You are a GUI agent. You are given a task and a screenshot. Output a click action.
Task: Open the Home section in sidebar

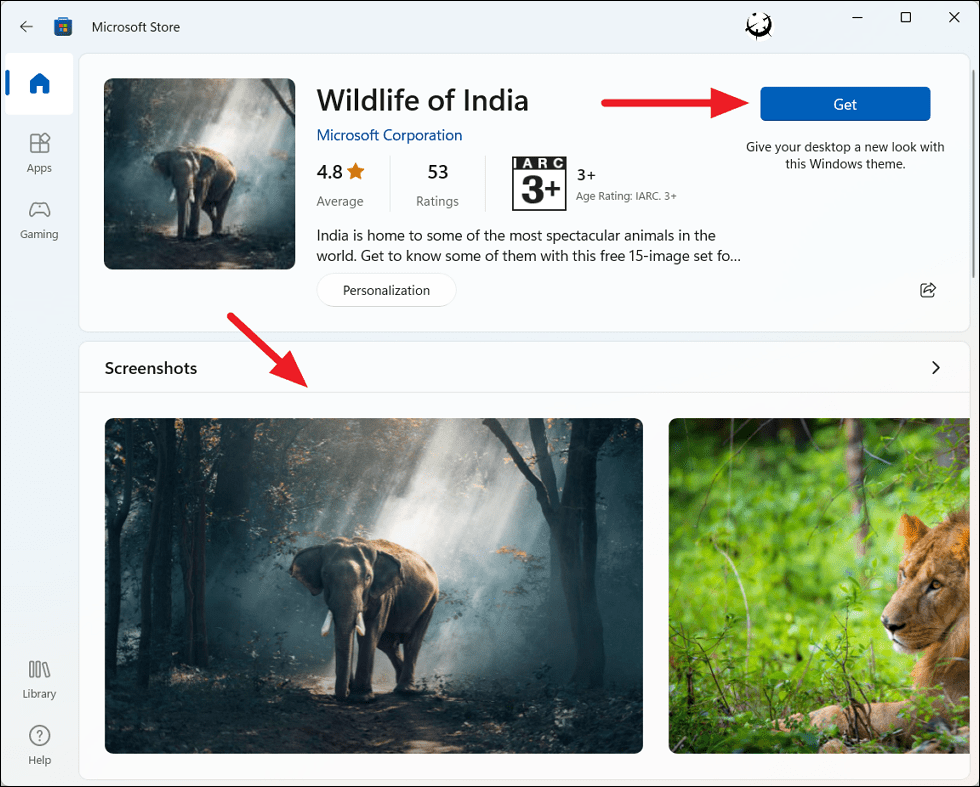pyautogui.click(x=39, y=83)
